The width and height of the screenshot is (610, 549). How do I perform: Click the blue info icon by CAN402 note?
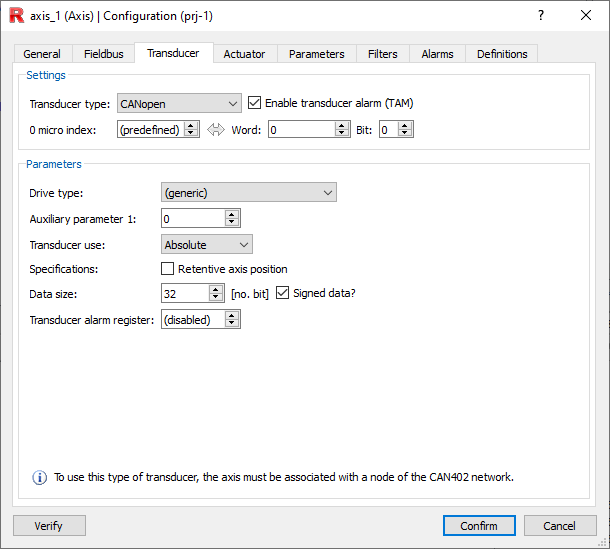[x=39, y=477]
